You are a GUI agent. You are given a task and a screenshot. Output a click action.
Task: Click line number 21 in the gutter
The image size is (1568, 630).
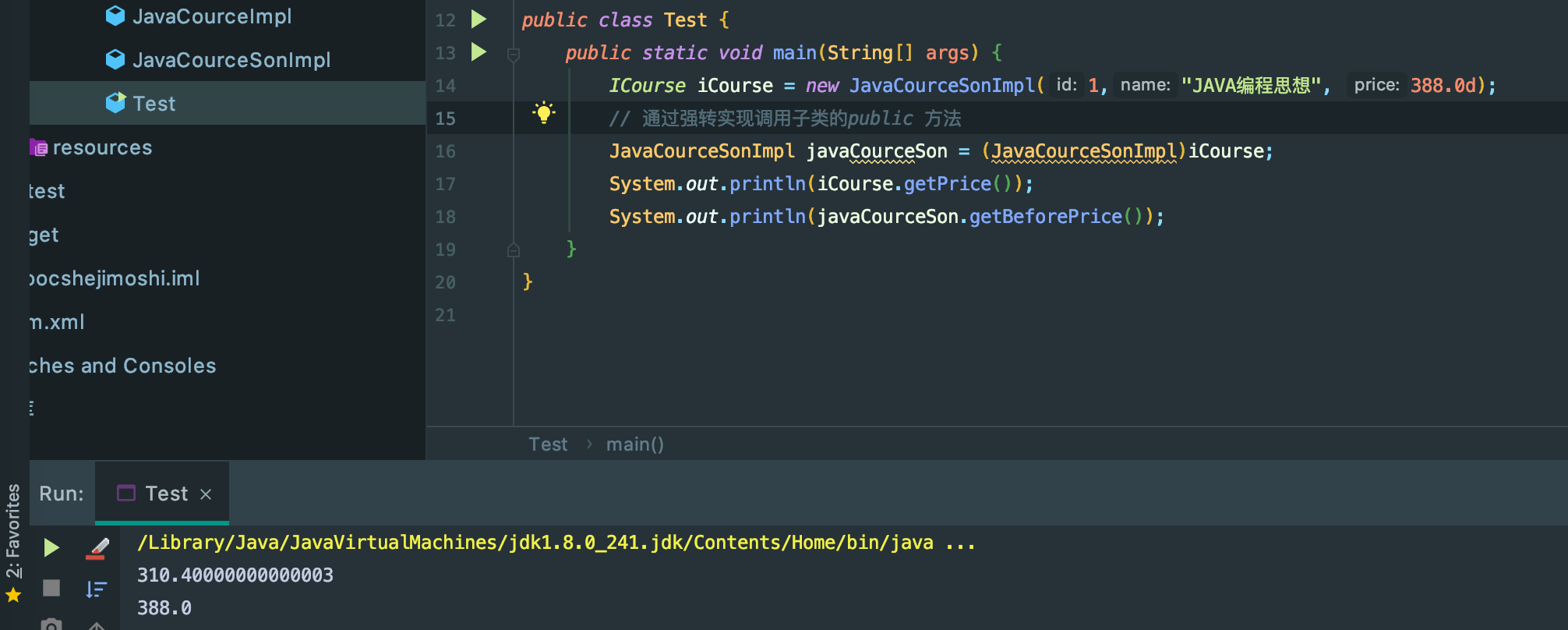445,315
